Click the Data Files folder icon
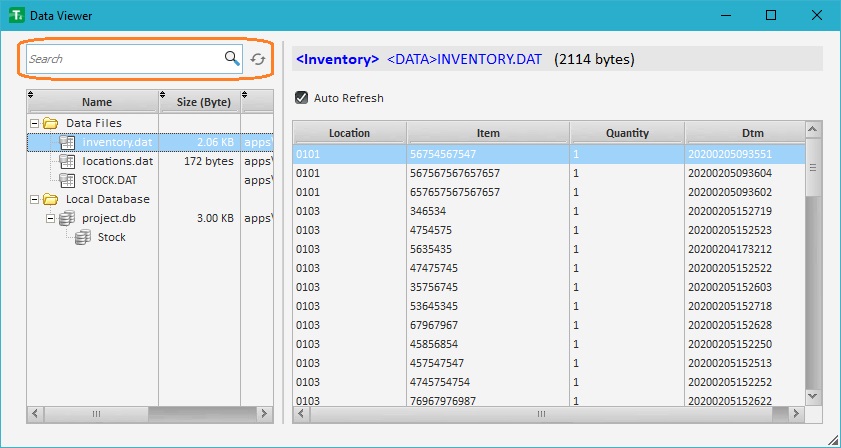This screenshot has width=841, height=448. (51, 123)
